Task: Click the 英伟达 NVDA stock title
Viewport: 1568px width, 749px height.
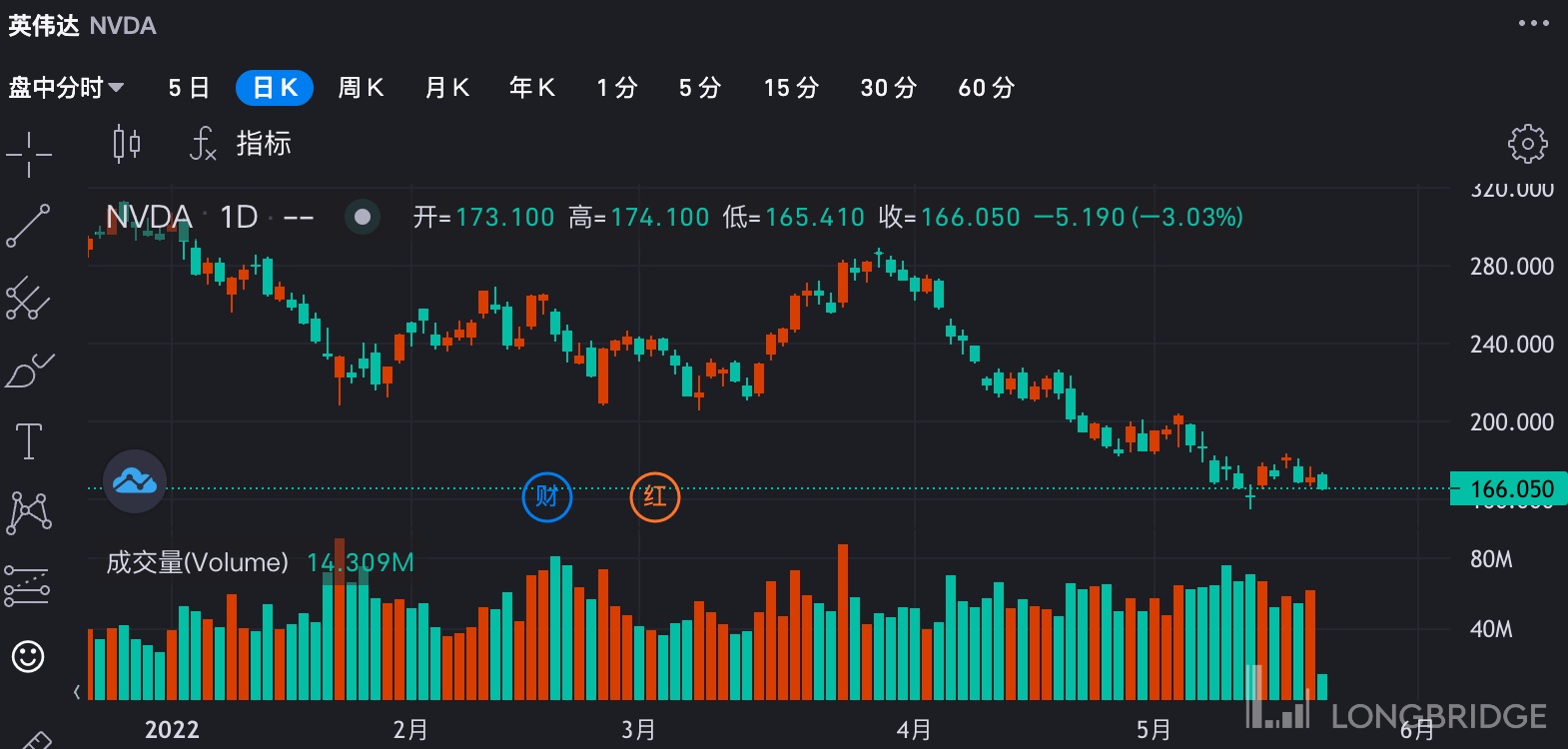Action: (x=82, y=26)
